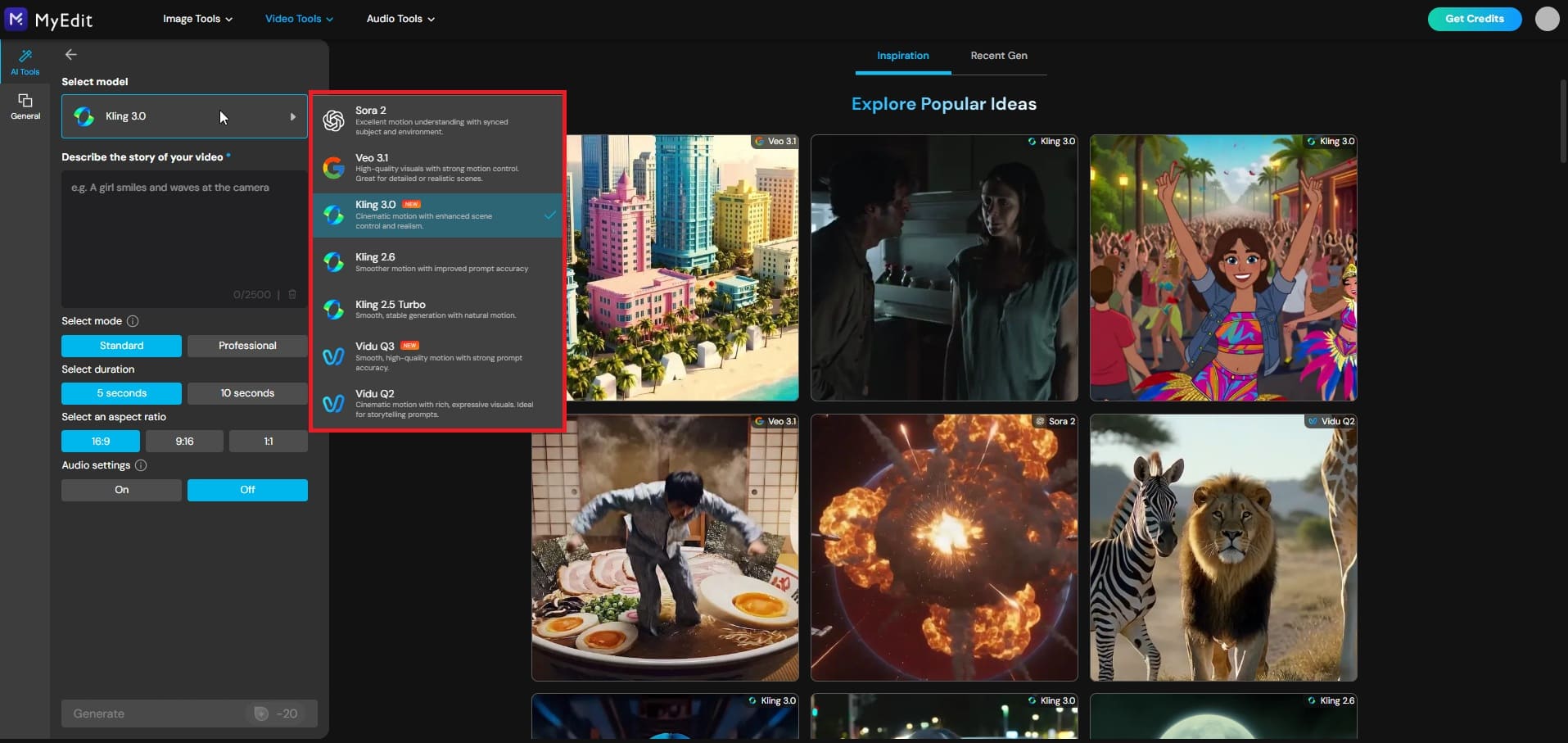Switch to the Recent Gen tab
The height and width of the screenshot is (743, 1568).
click(998, 55)
